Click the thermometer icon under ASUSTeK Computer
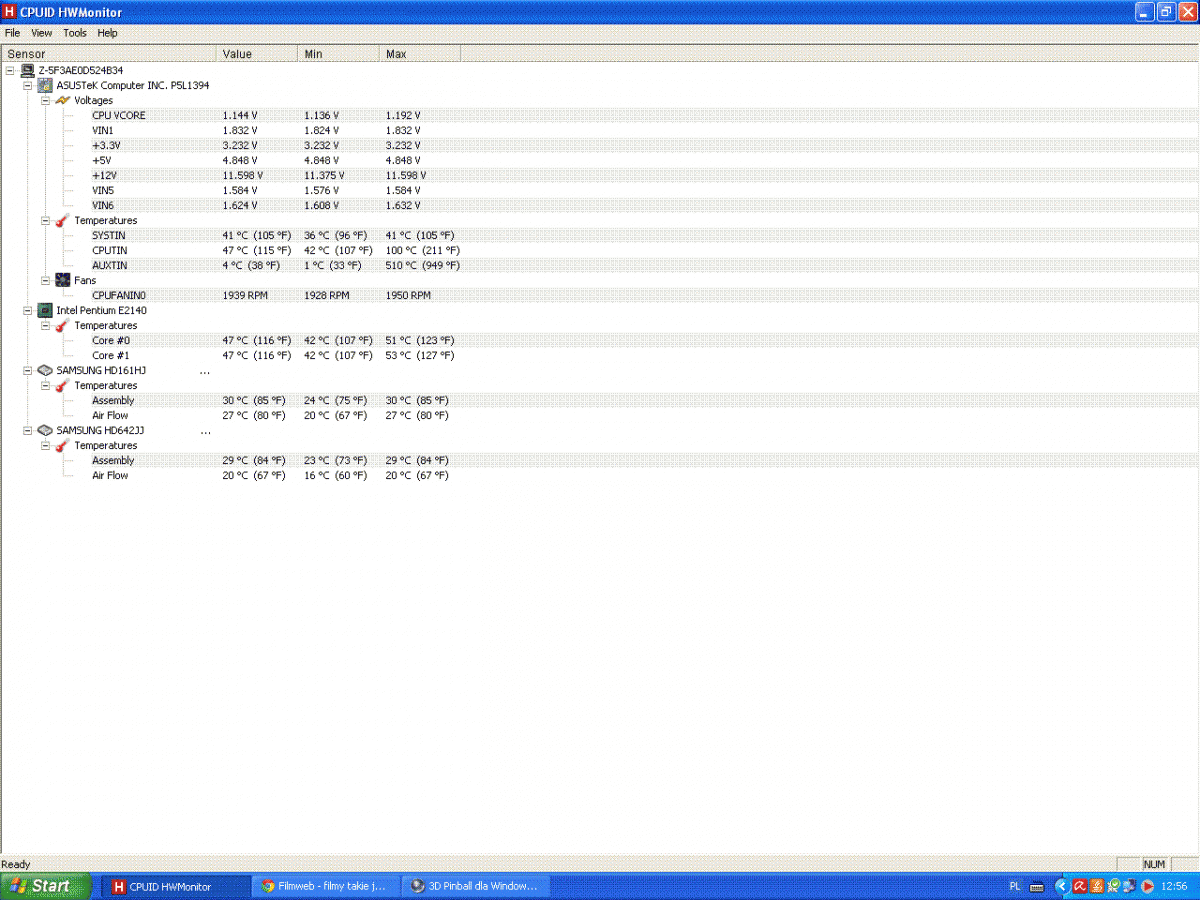 [62, 220]
